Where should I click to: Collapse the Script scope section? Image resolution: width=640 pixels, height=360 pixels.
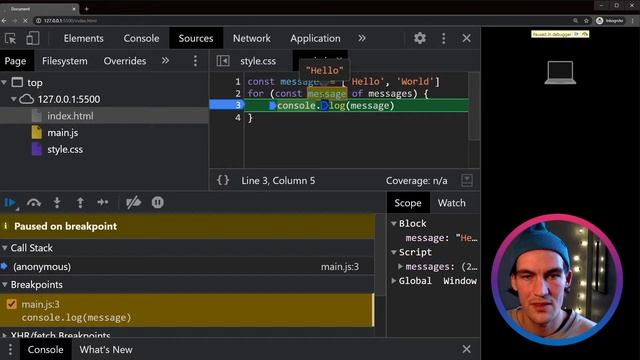(x=394, y=252)
